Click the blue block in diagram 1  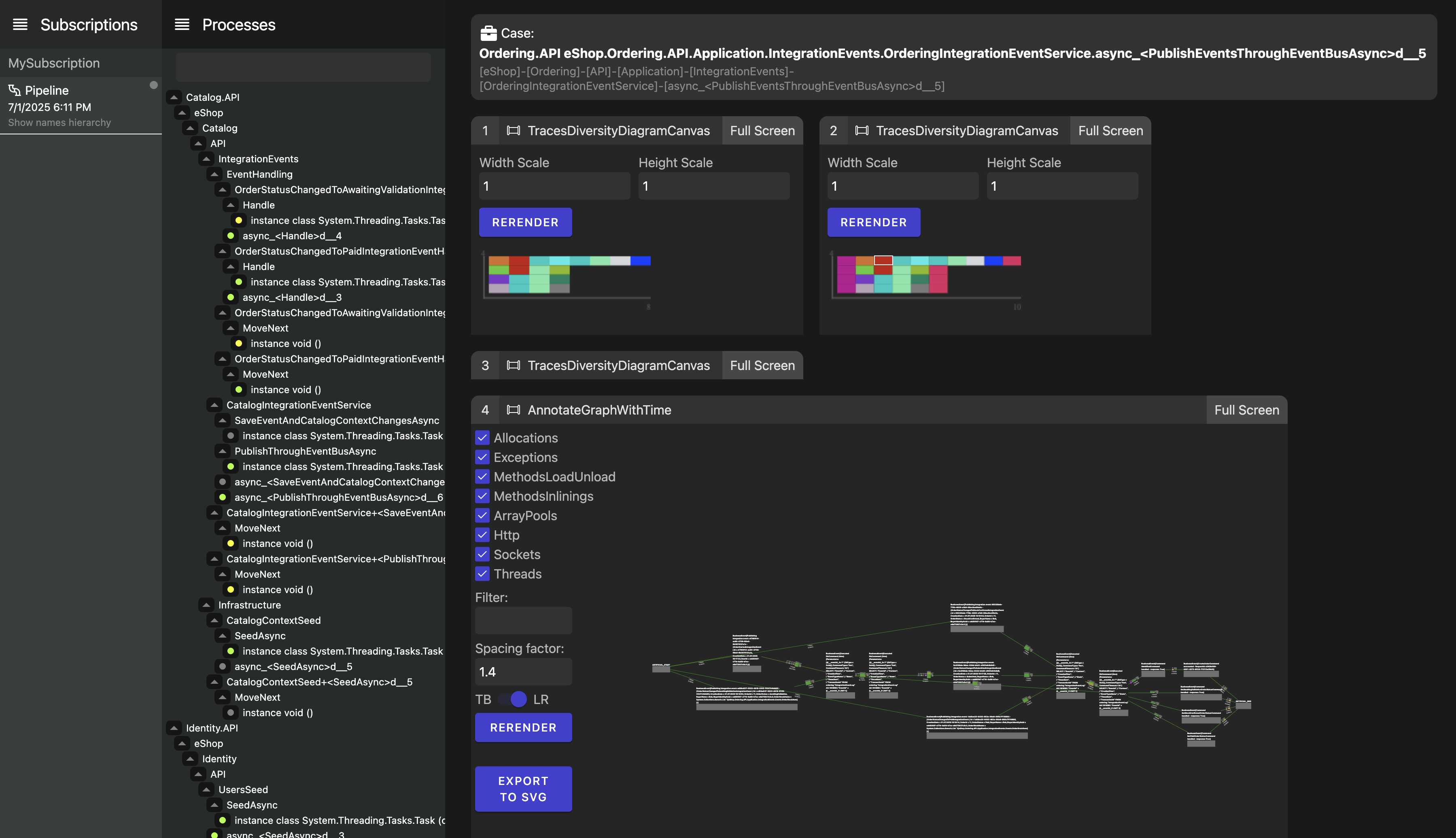(x=640, y=261)
